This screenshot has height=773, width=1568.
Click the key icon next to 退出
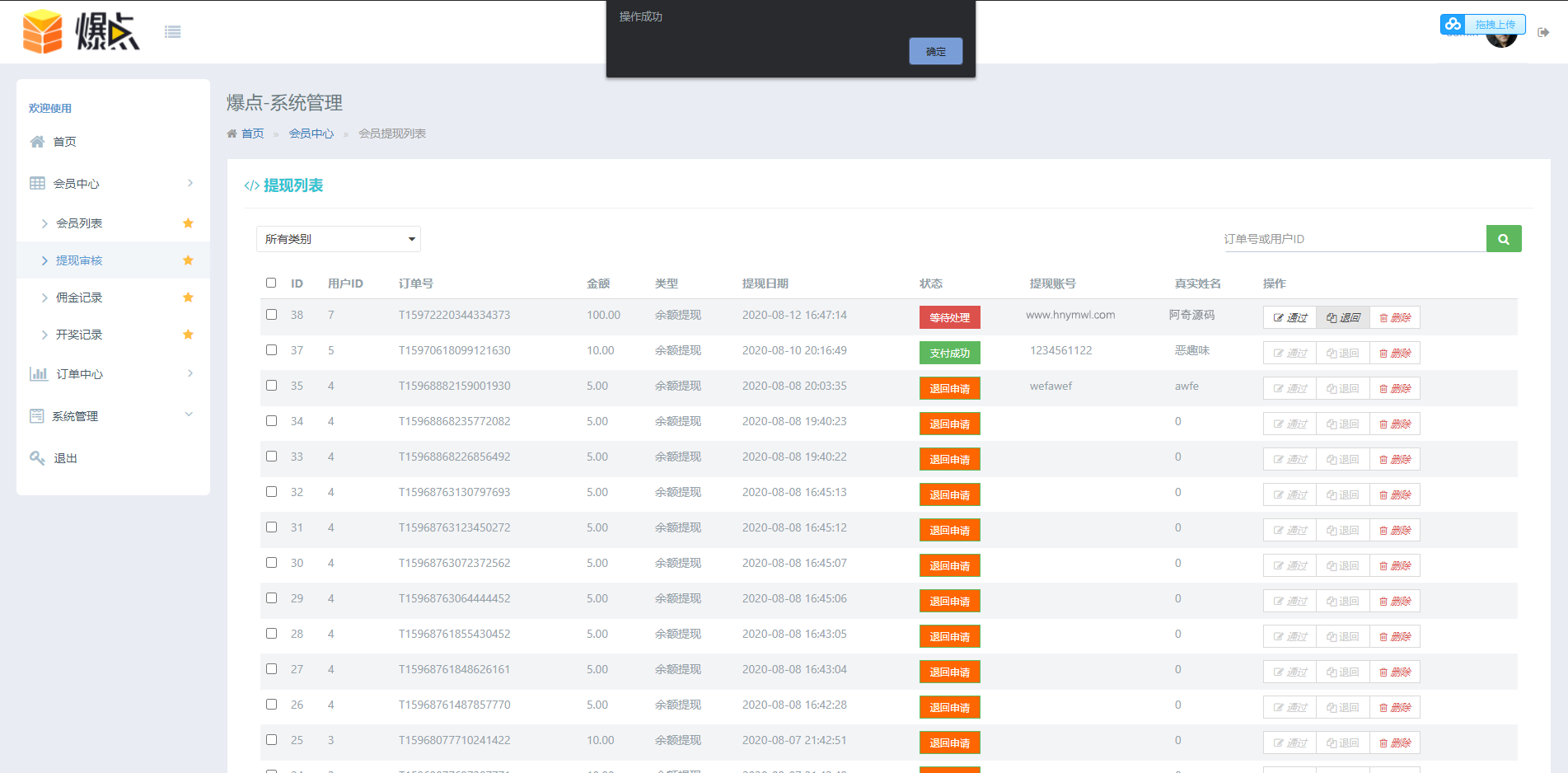[x=37, y=458]
